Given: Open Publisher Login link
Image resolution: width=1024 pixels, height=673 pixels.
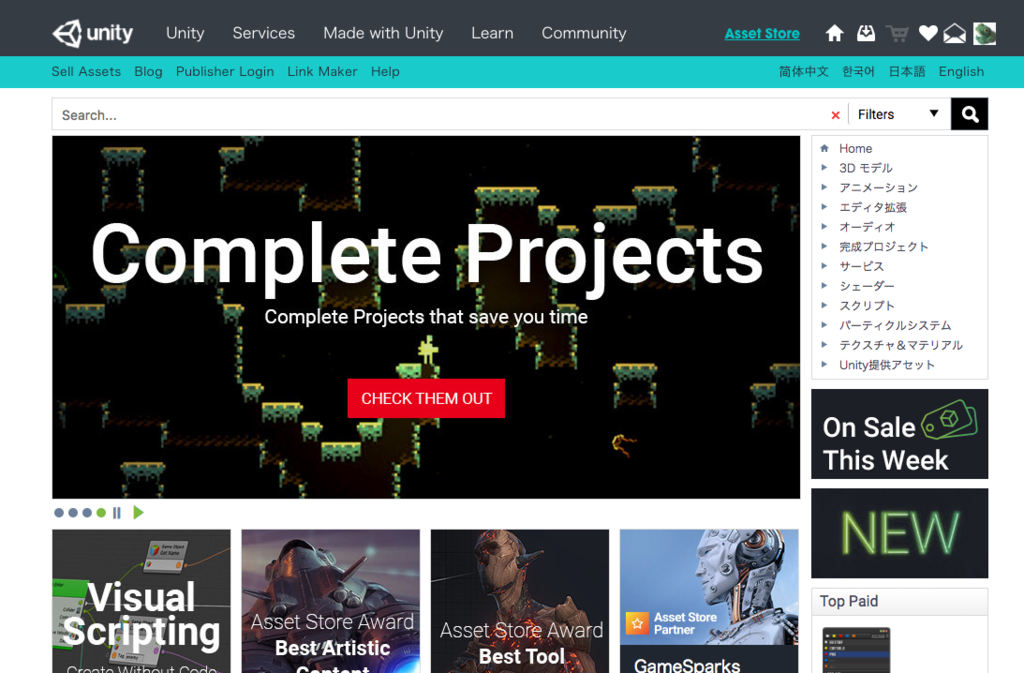Looking at the screenshot, I should (x=225, y=71).
